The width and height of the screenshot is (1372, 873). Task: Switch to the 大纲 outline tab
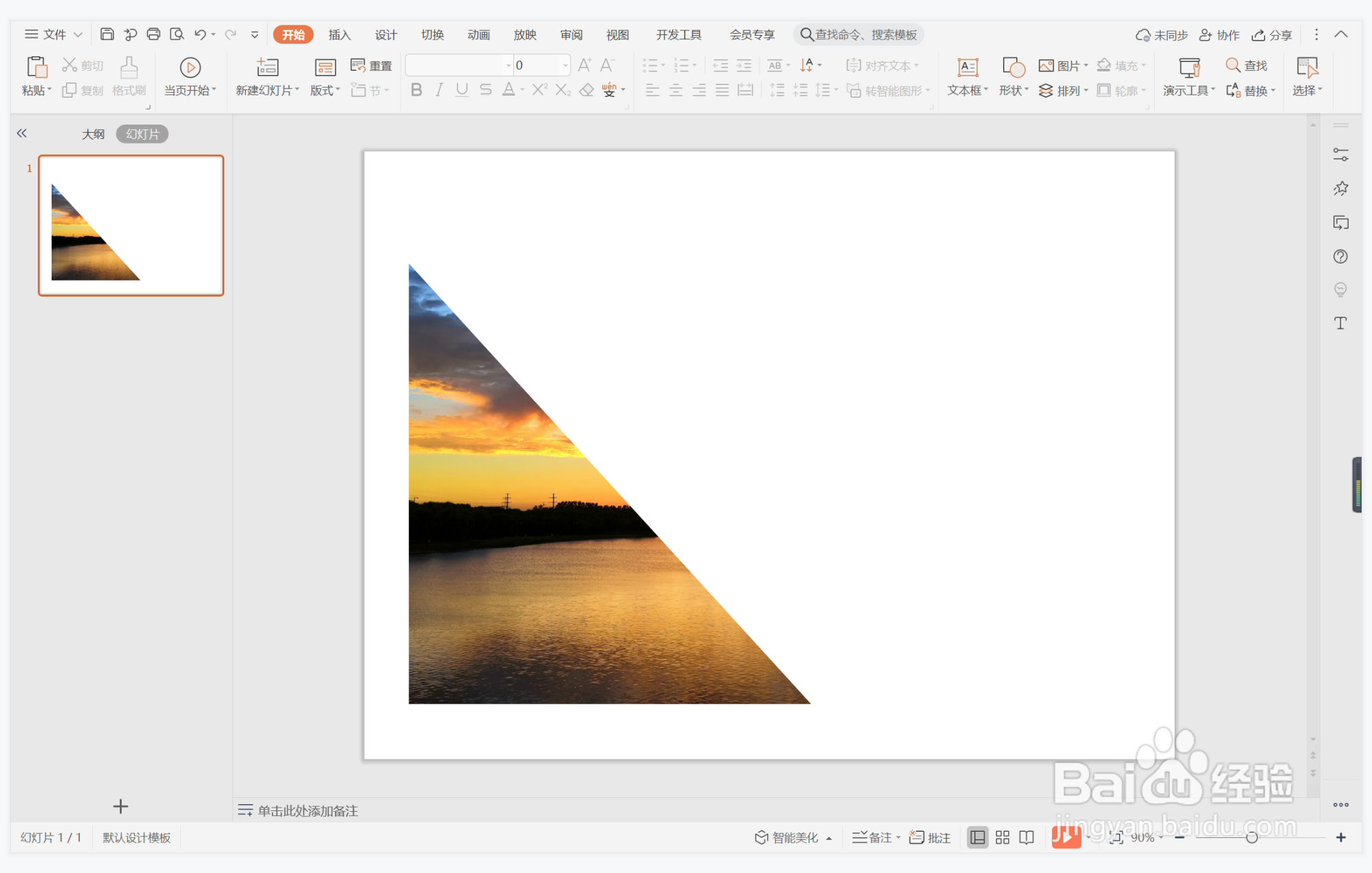(93, 134)
